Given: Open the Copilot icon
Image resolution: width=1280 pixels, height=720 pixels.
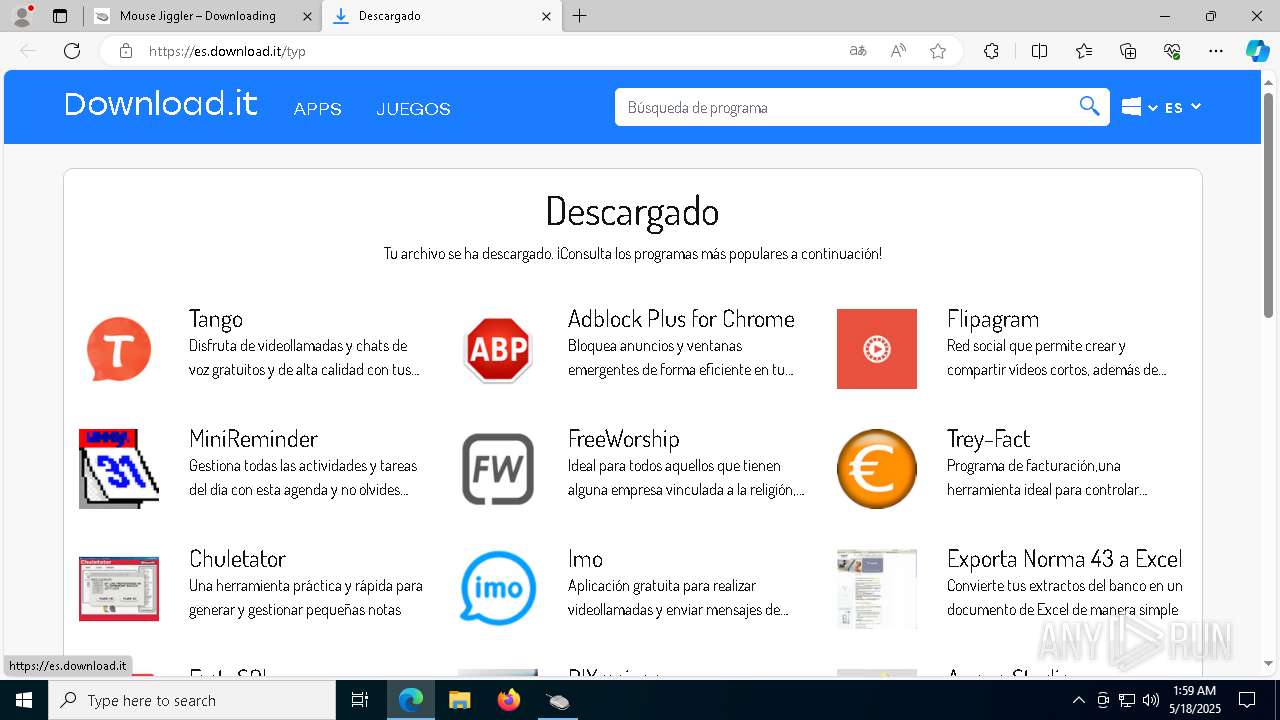Looking at the screenshot, I should [1257, 51].
